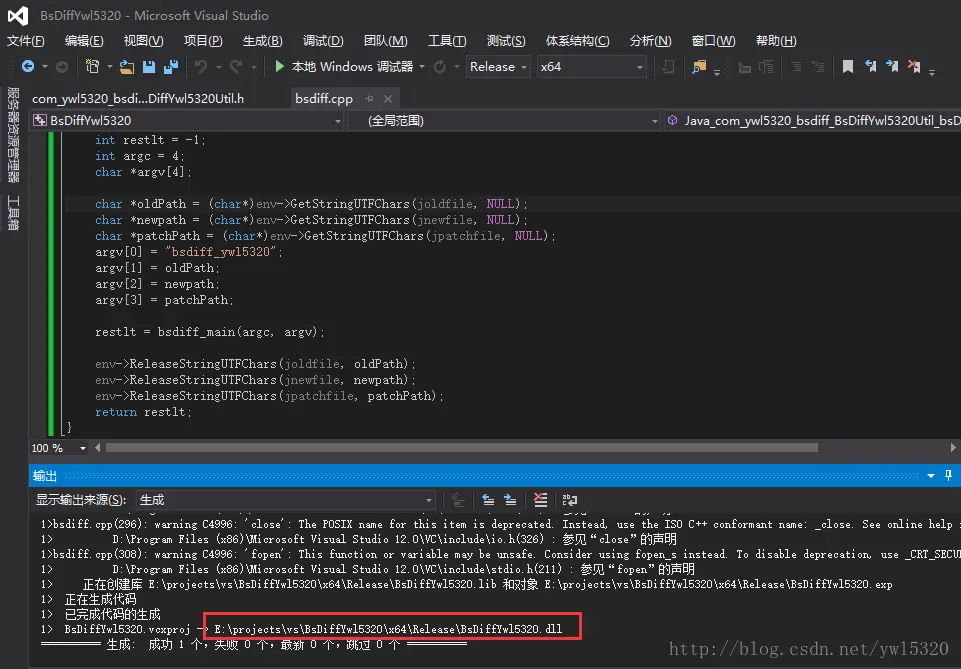This screenshot has height=669, width=961.
Task: Open the 工具(T) menu
Action: [447, 41]
